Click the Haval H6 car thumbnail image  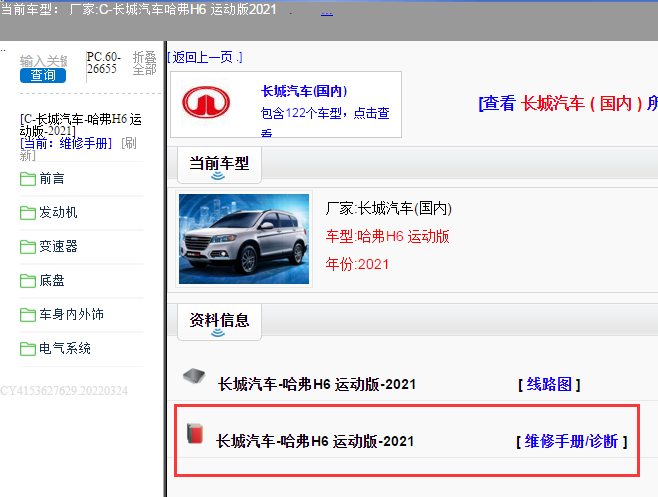pos(244,238)
